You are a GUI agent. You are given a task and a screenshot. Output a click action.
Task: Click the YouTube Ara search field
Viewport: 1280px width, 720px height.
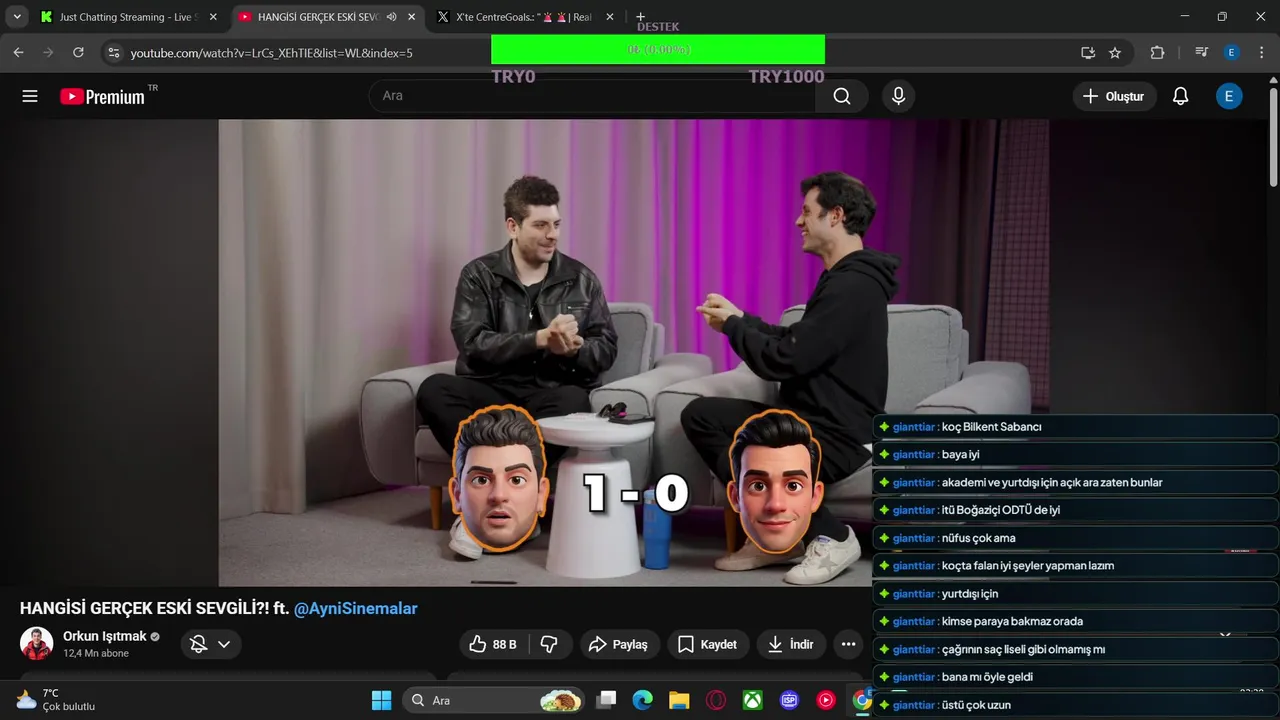coord(592,96)
